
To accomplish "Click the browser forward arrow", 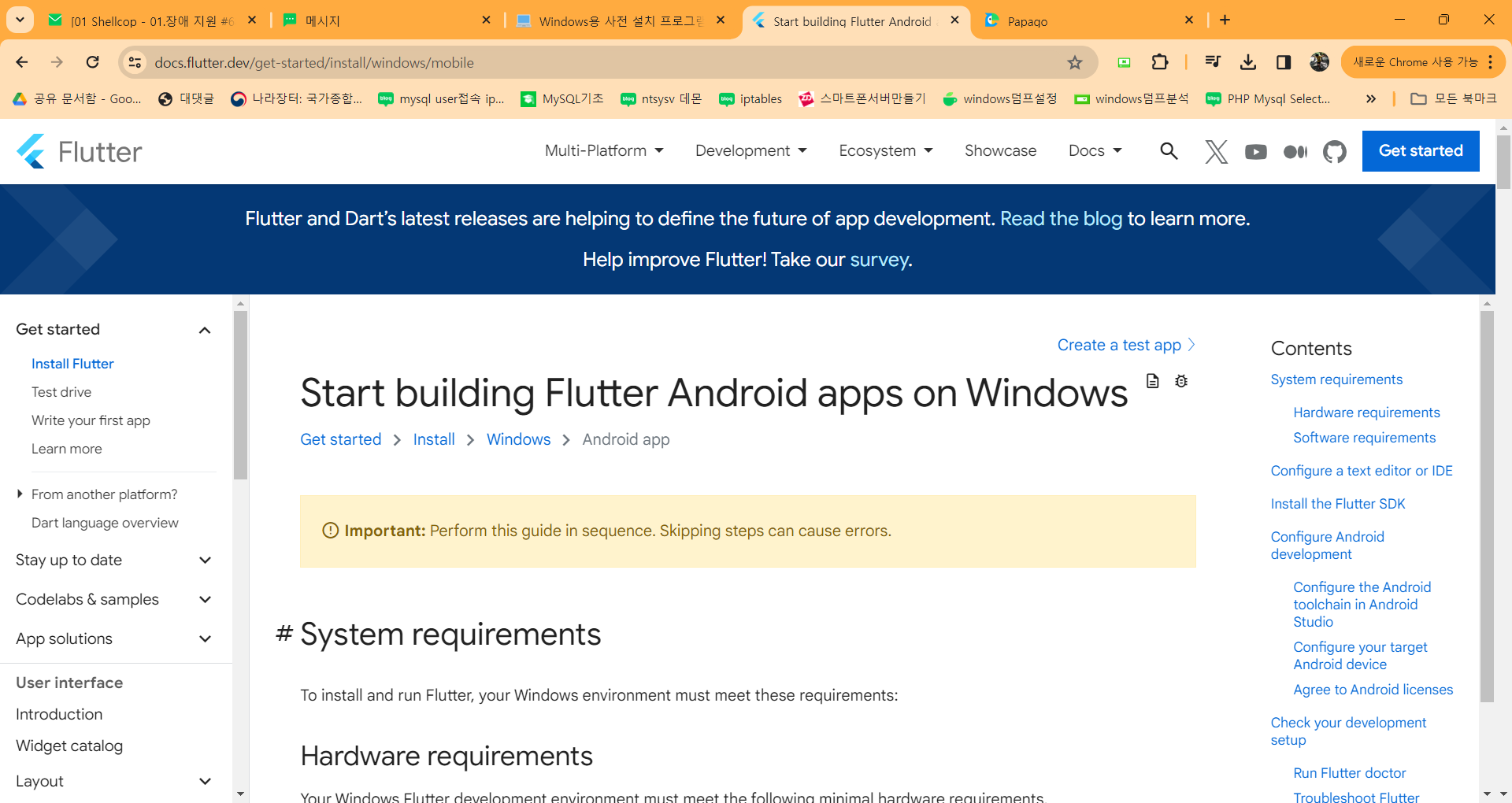I will [57, 62].
